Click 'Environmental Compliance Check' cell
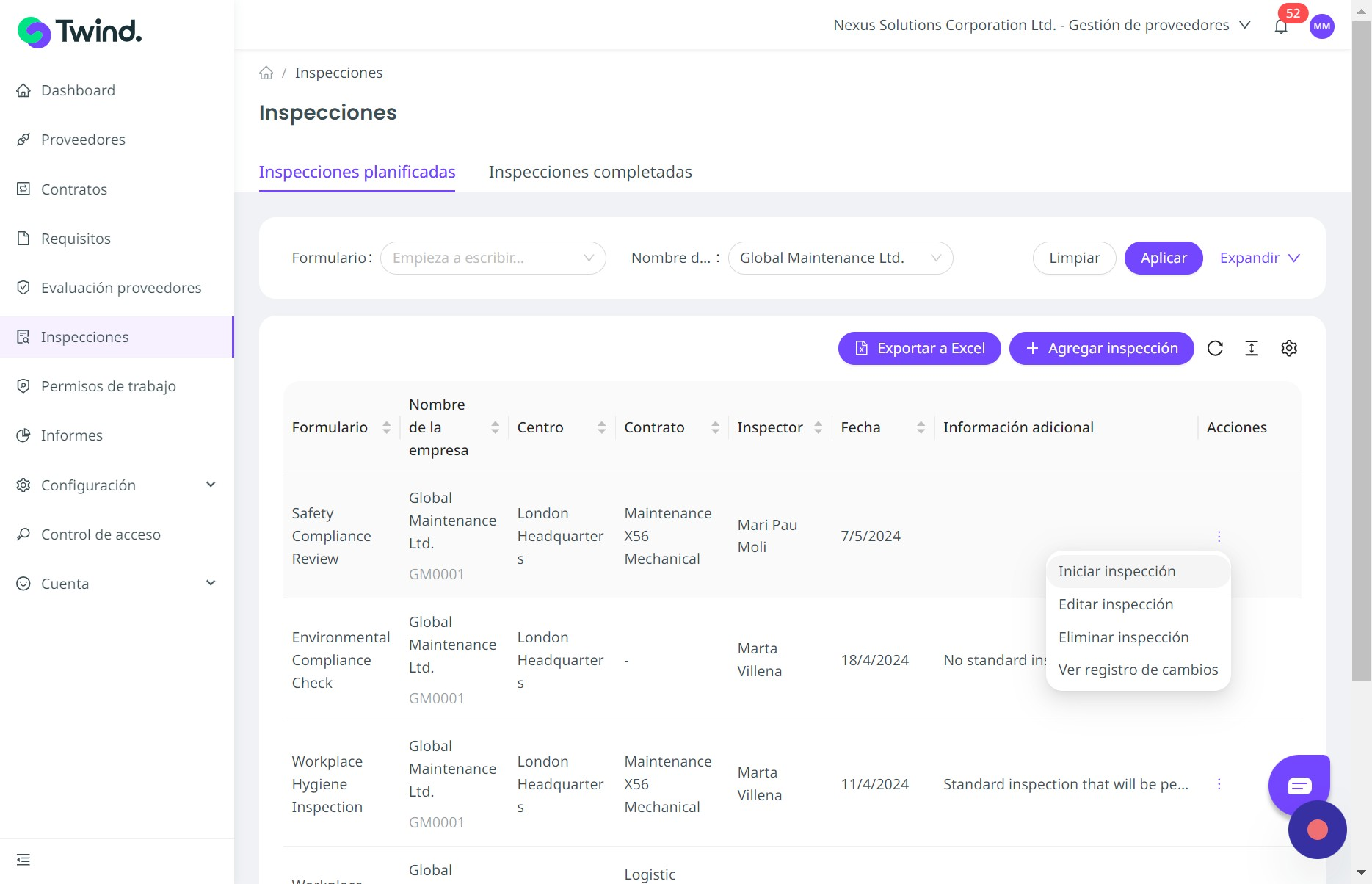1372x884 pixels. tap(341, 660)
